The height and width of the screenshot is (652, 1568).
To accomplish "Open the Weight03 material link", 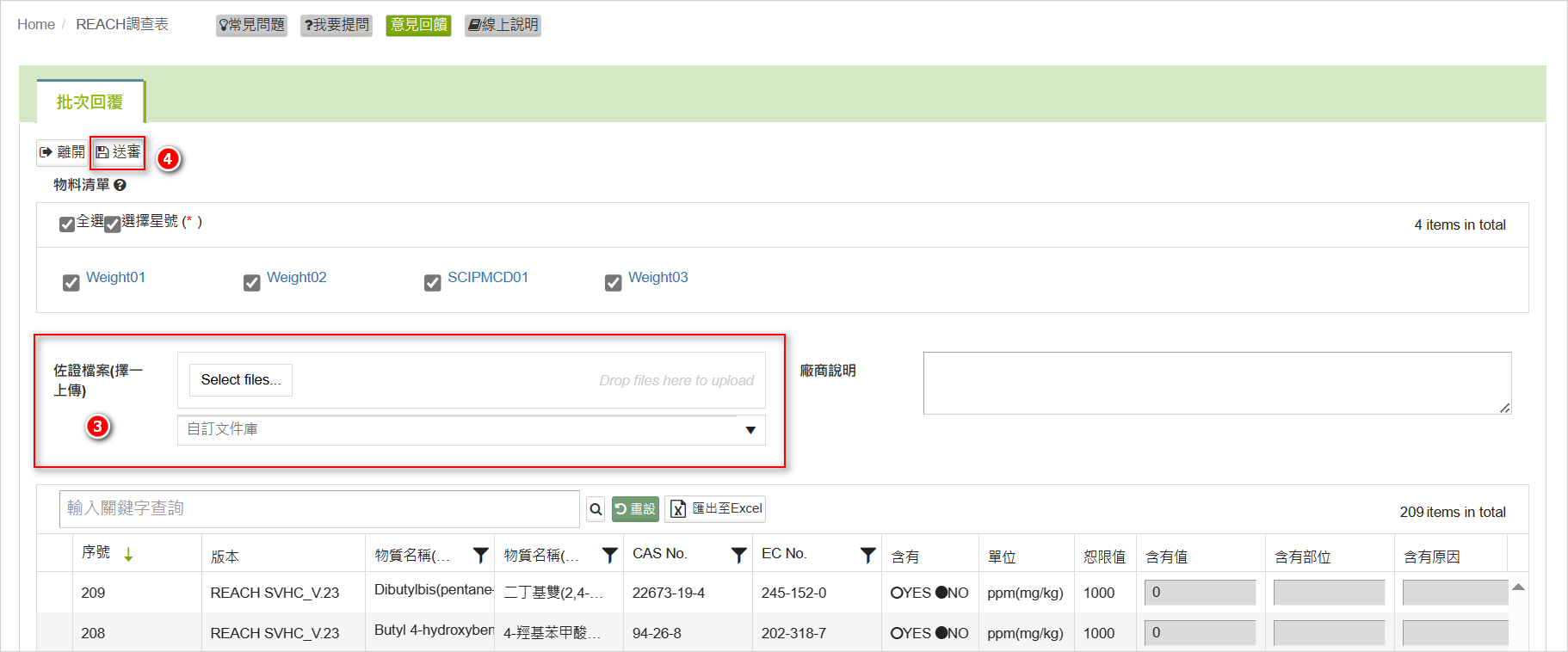I will (x=658, y=278).
